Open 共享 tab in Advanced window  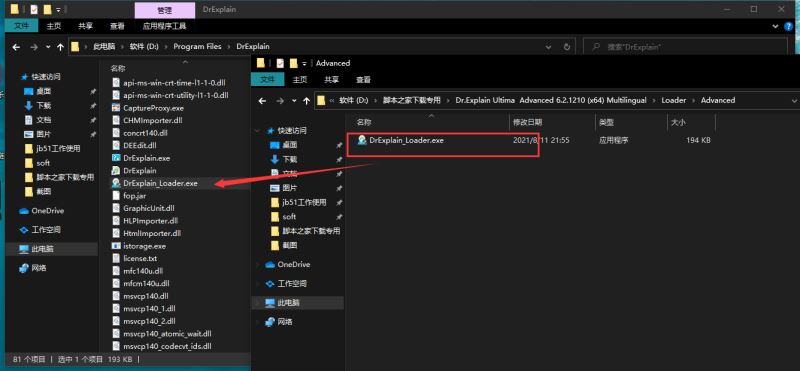[x=332, y=80]
